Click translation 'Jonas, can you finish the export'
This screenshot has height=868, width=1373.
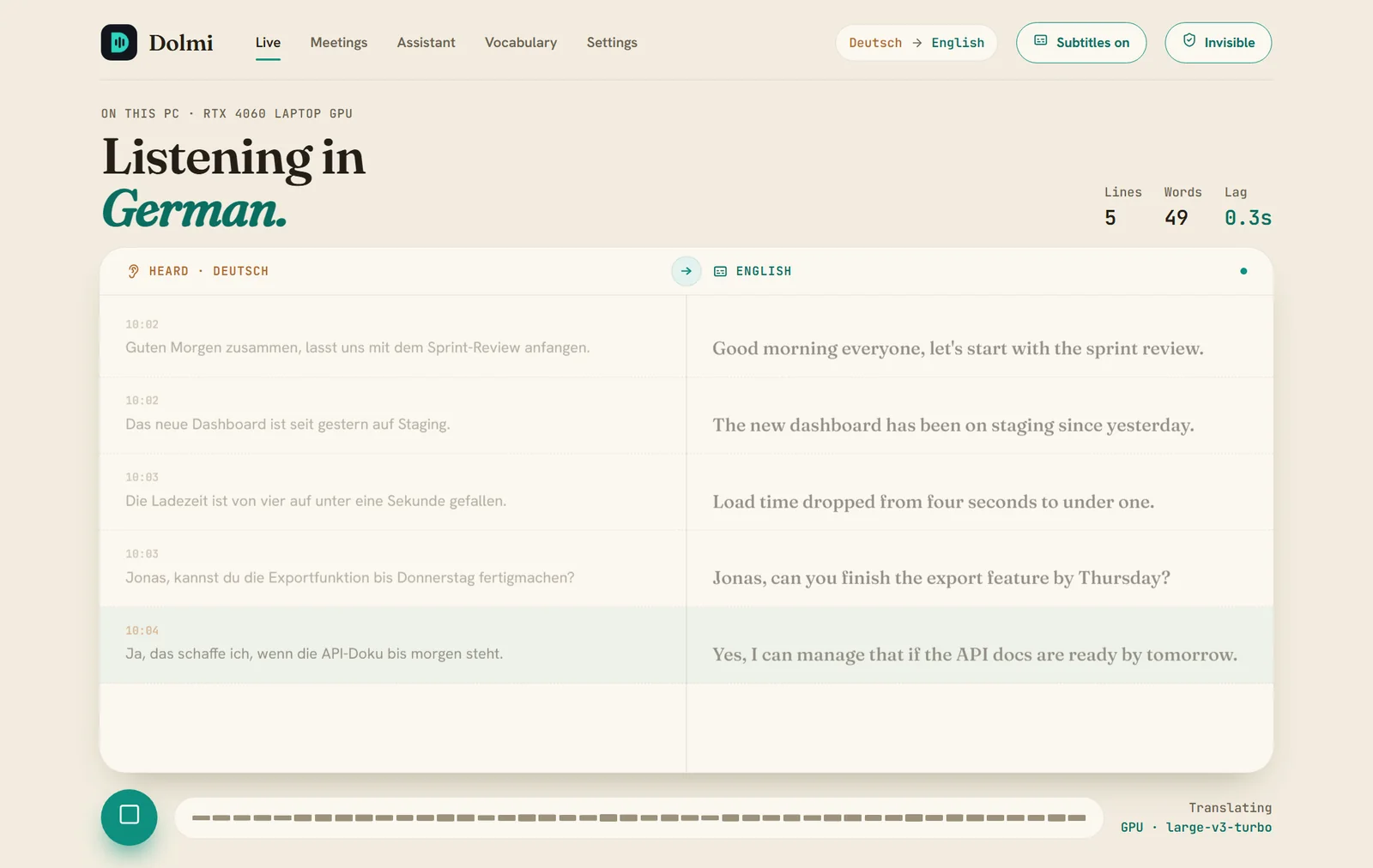pos(941,577)
